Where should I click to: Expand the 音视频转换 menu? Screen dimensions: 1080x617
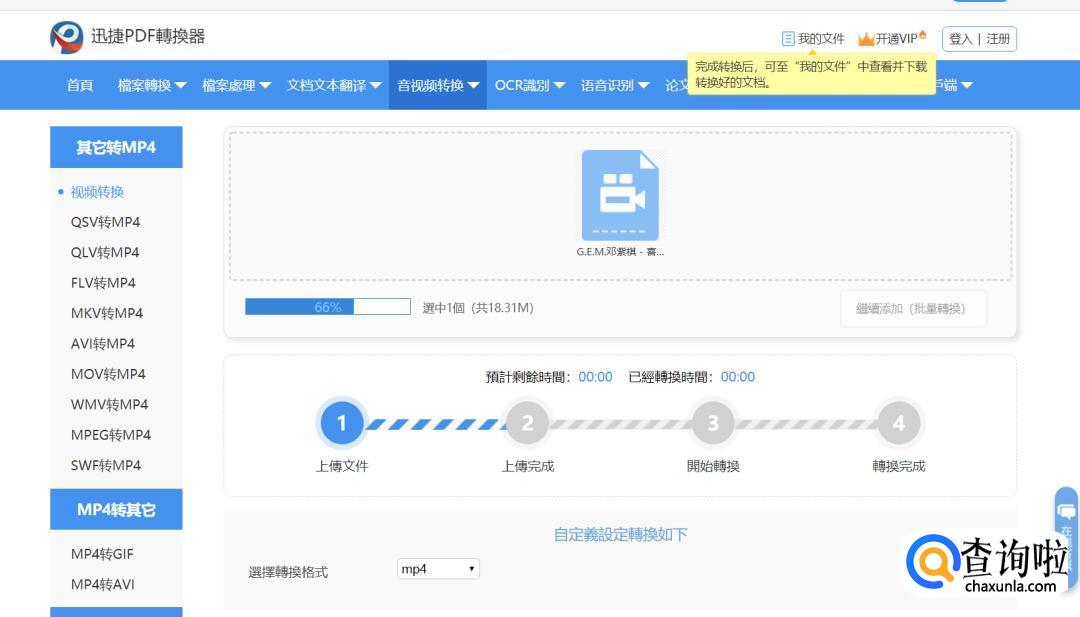pos(438,85)
